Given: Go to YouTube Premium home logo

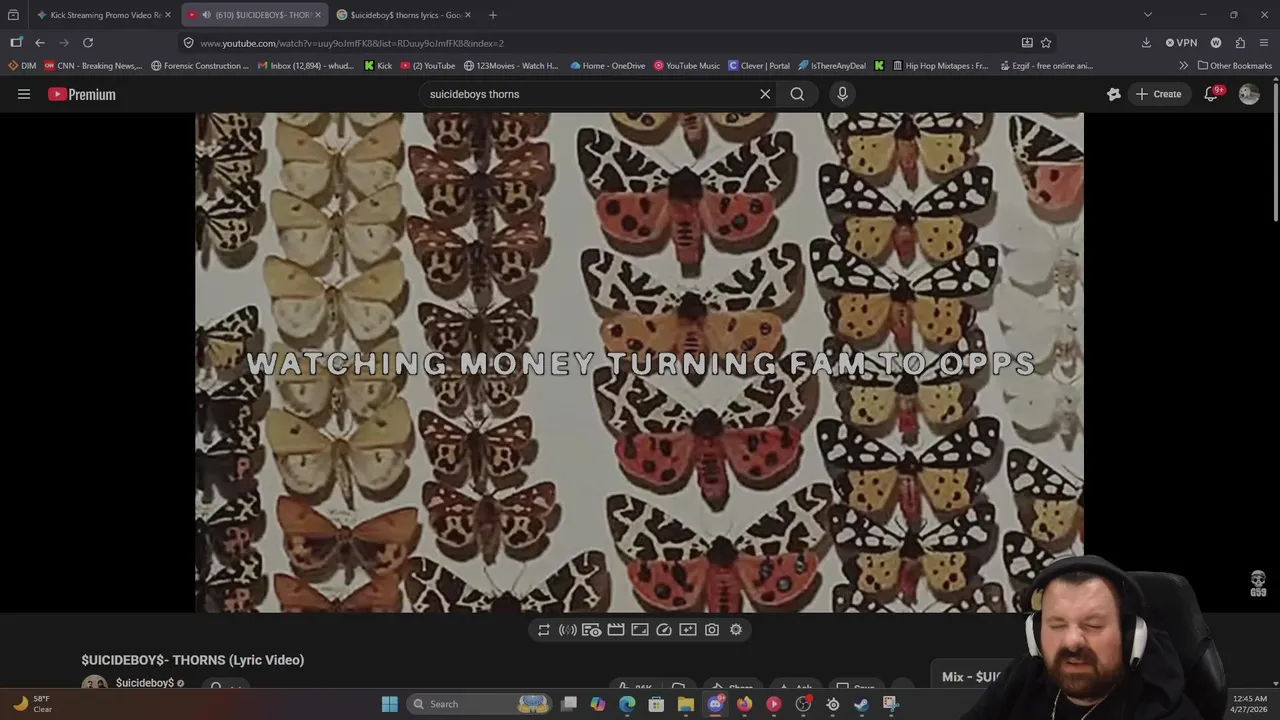Looking at the screenshot, I should [x=82, y=94].
